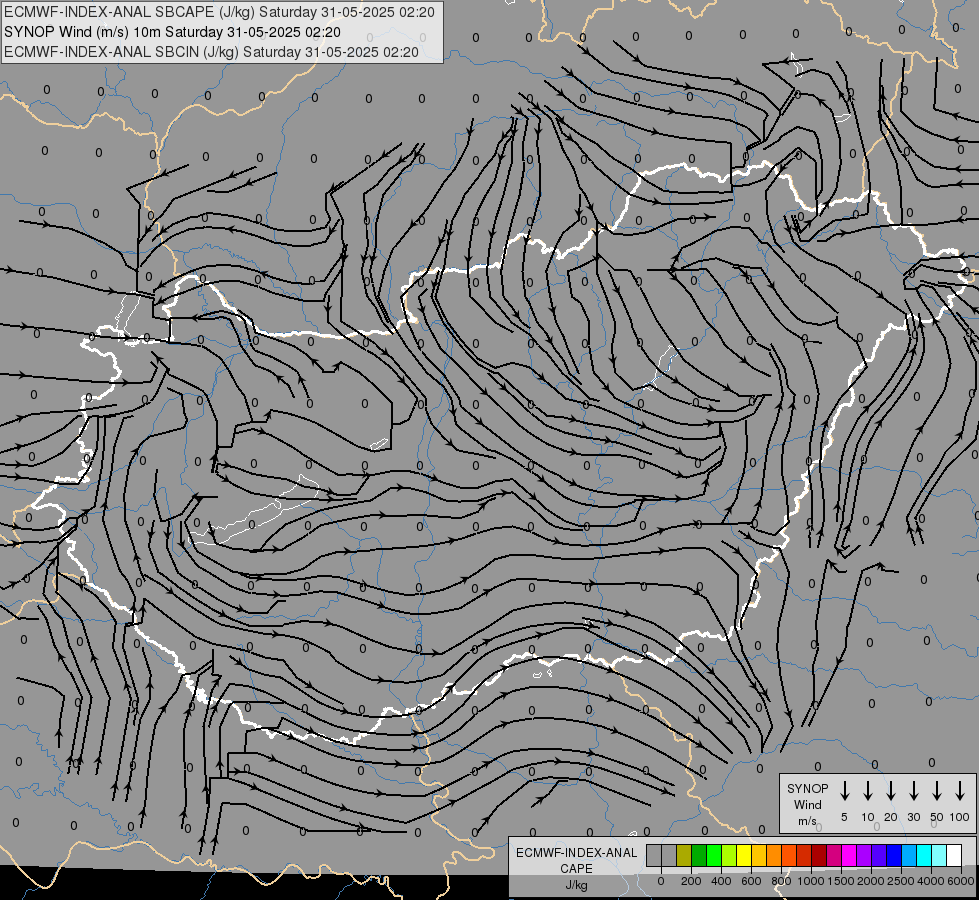Image resolution: width=979 pixels, height=900 pixels.
Task: Click the '4000' tick label on the CAPE scale
Action: (931, 881)
